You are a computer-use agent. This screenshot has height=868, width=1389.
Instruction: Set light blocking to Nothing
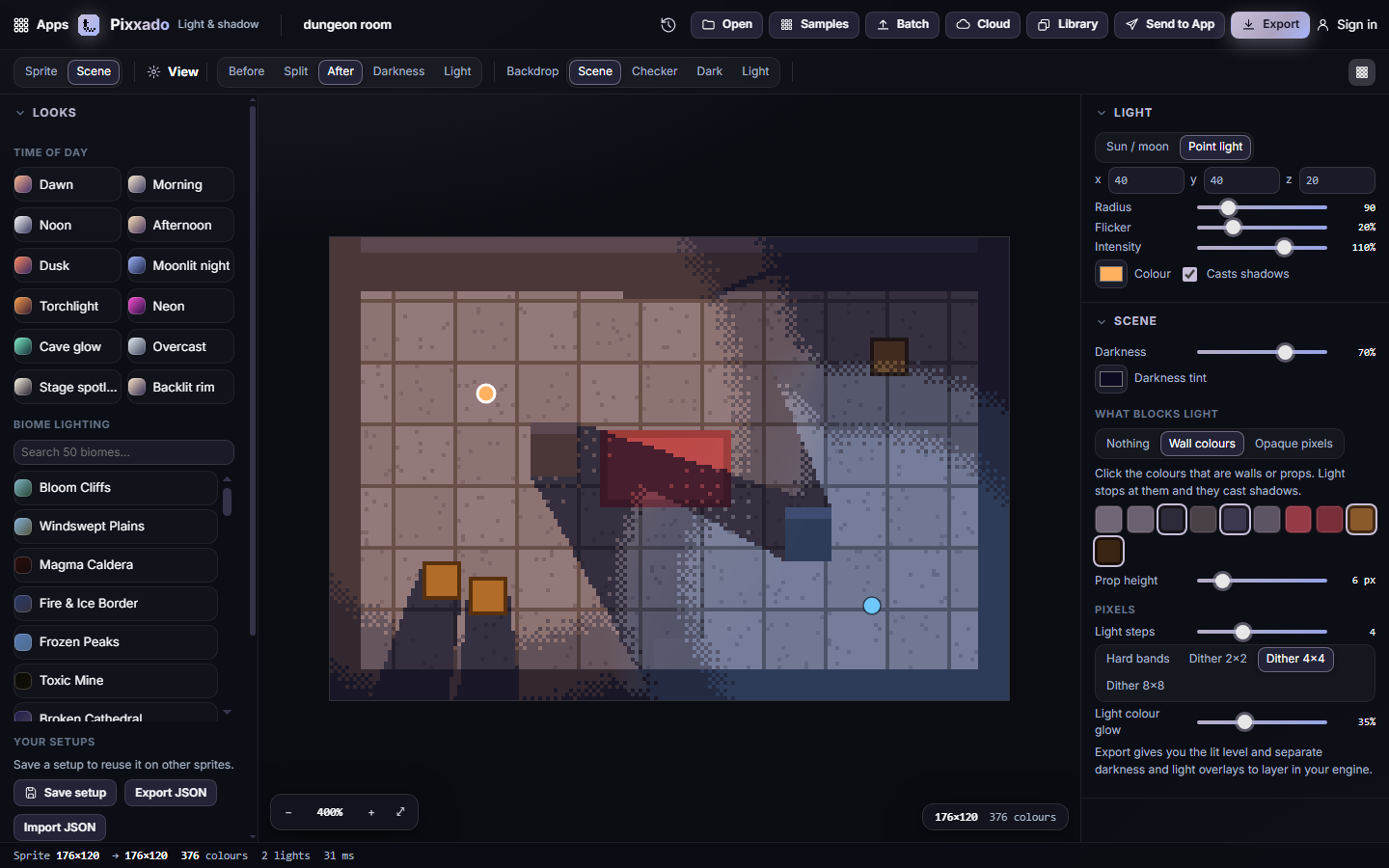pyautogui.click(x=1128, y=444)
